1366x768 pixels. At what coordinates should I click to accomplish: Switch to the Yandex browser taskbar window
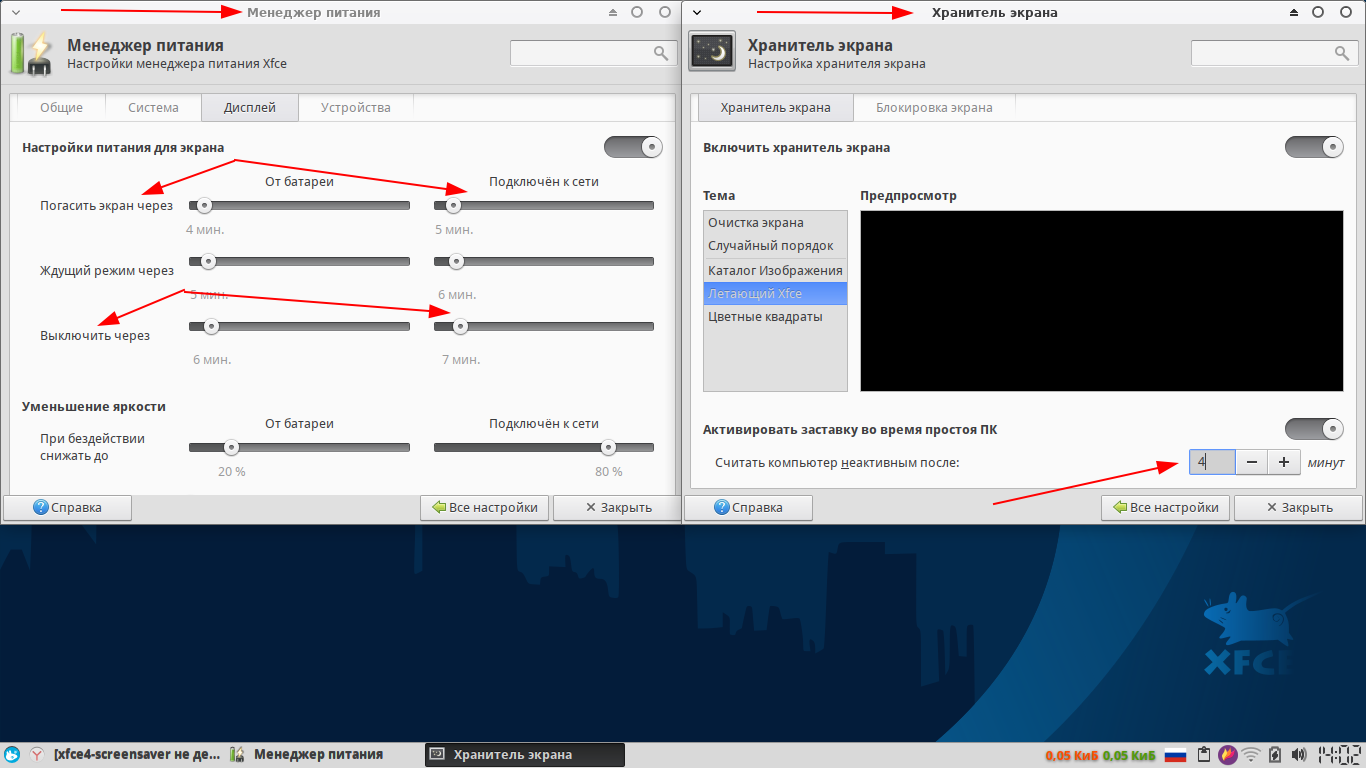pos(125,755)
